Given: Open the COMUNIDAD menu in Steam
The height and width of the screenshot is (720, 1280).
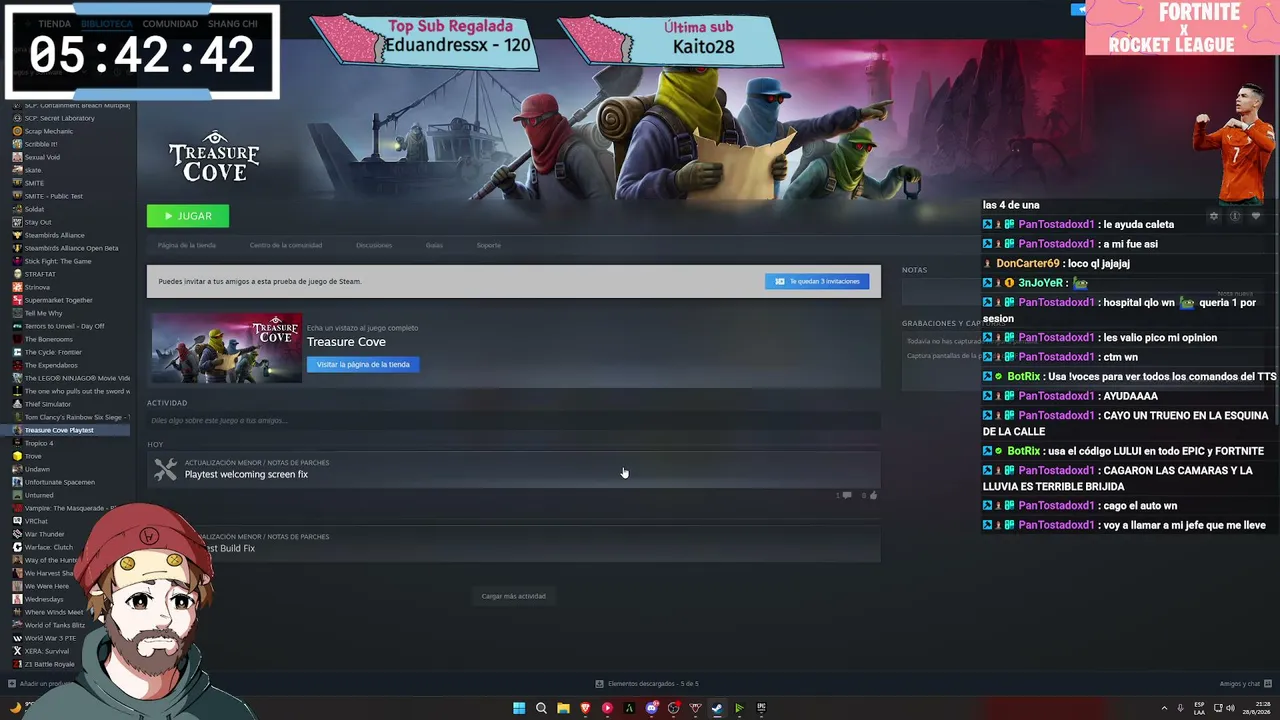Looking at the screenshot, I should tap(170, 23).
